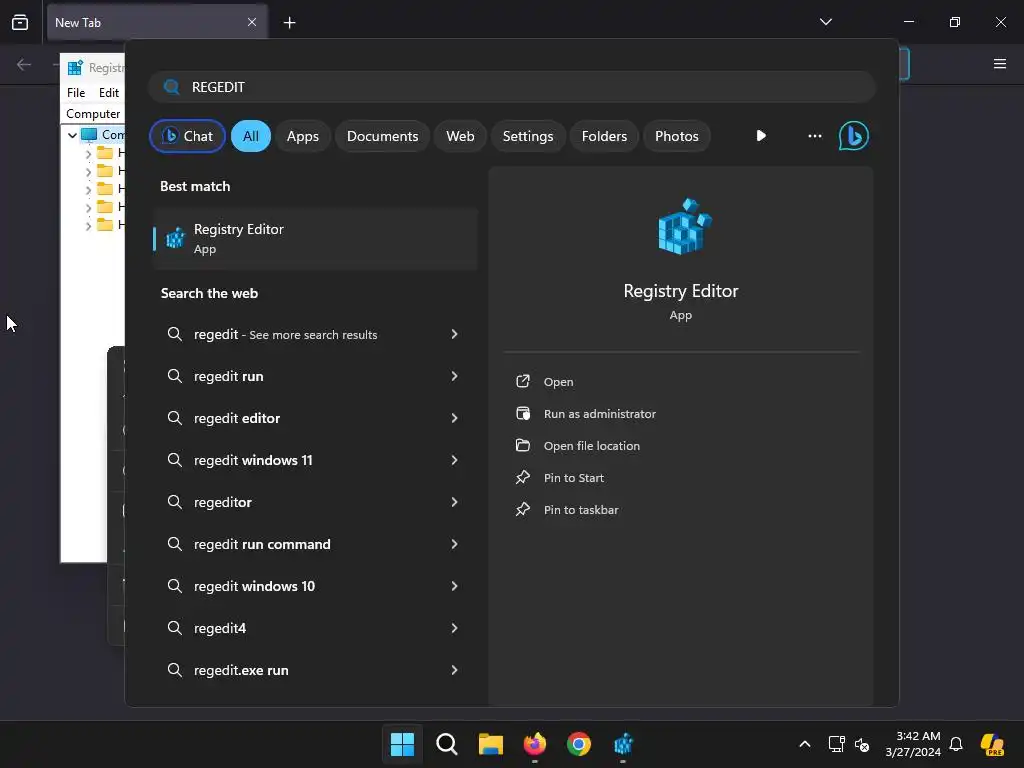The image size is (1024, 768).
Task: Click the Open action icon
Action: click(522, 381)
